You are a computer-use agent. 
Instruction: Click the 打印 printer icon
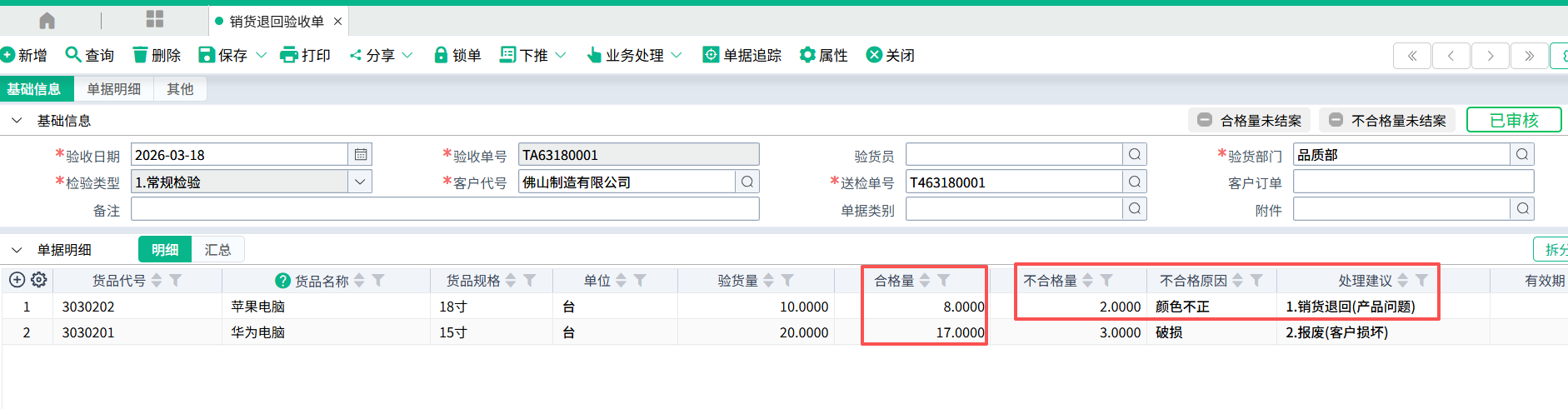click(x=289, y=55)
